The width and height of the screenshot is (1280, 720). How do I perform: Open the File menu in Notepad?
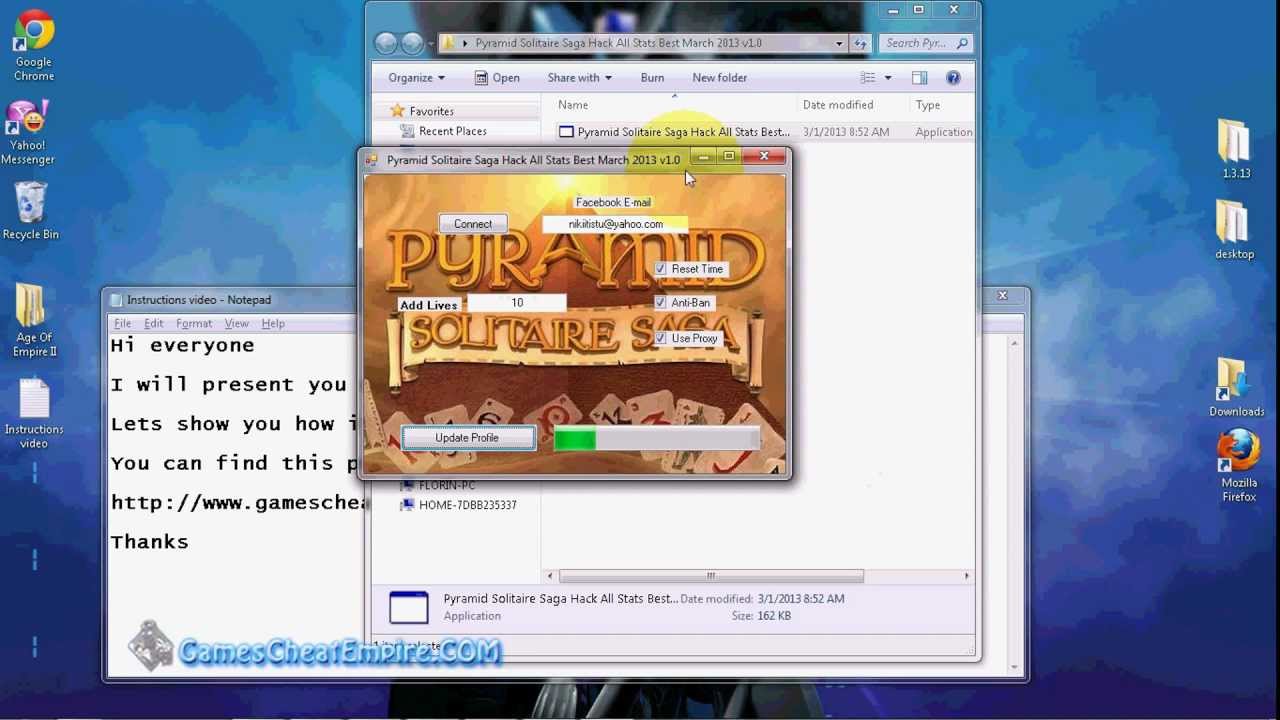click(122, 324)
